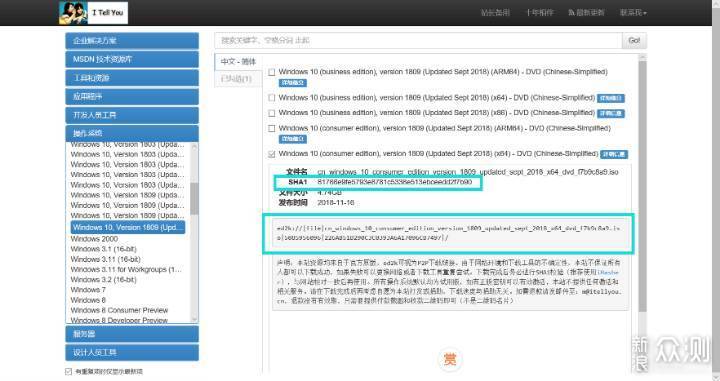Viewport: 720px width, 381px height.
Task: Click the Go! search button
Action: click(634, 40)
